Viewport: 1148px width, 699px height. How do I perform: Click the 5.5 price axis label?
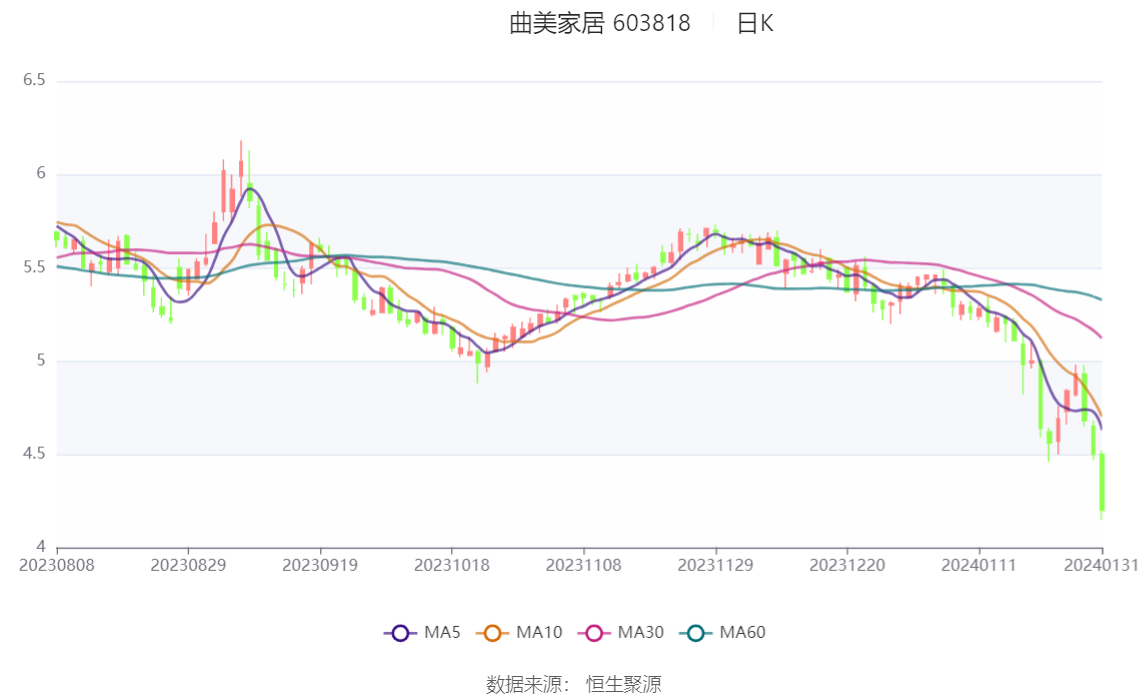[34, 267]
